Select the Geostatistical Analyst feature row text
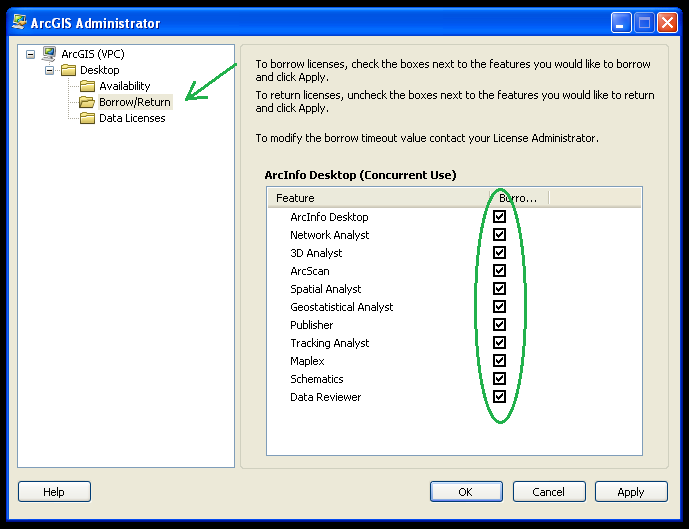 point(341,307)
